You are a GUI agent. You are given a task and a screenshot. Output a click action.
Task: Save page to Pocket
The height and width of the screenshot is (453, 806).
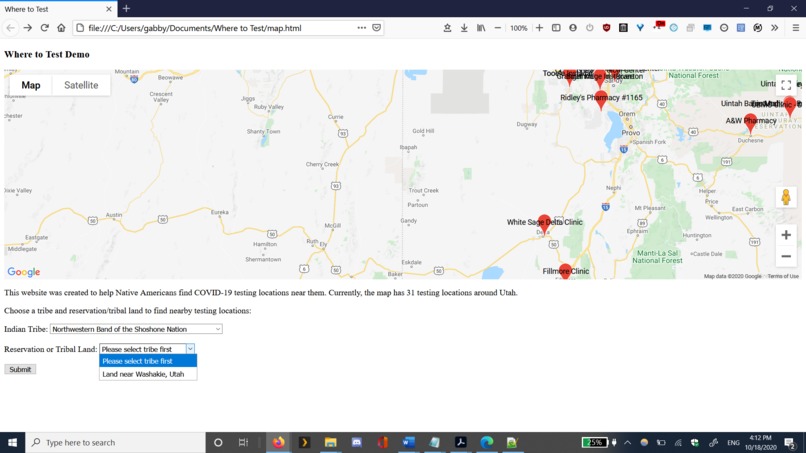[x=377, y=28]
